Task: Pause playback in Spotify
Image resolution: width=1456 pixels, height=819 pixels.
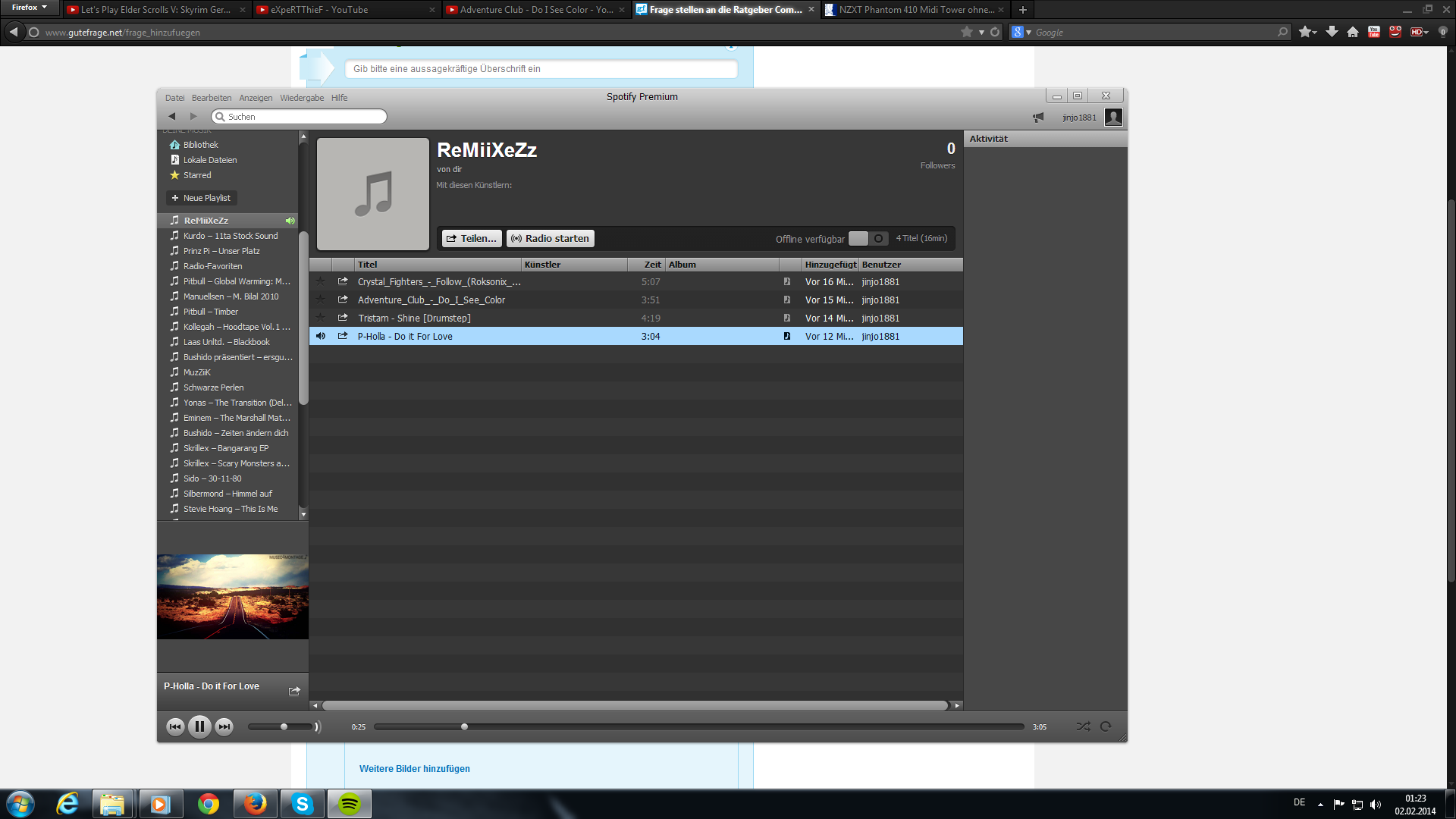Action: pyautogui.click(x=199, y=726)
